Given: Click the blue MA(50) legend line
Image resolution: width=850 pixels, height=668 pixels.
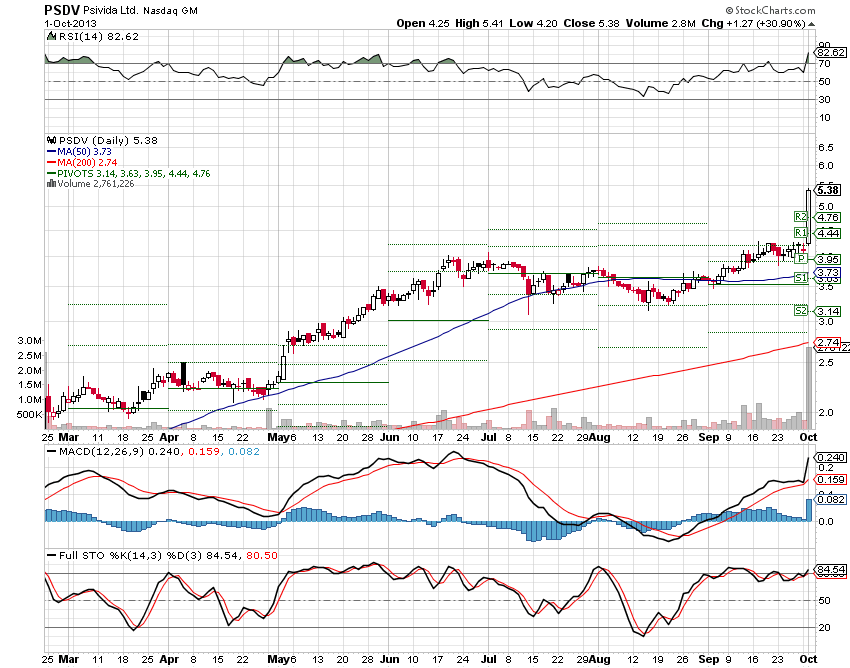Looking at the screenshot, I should [51, 152].
